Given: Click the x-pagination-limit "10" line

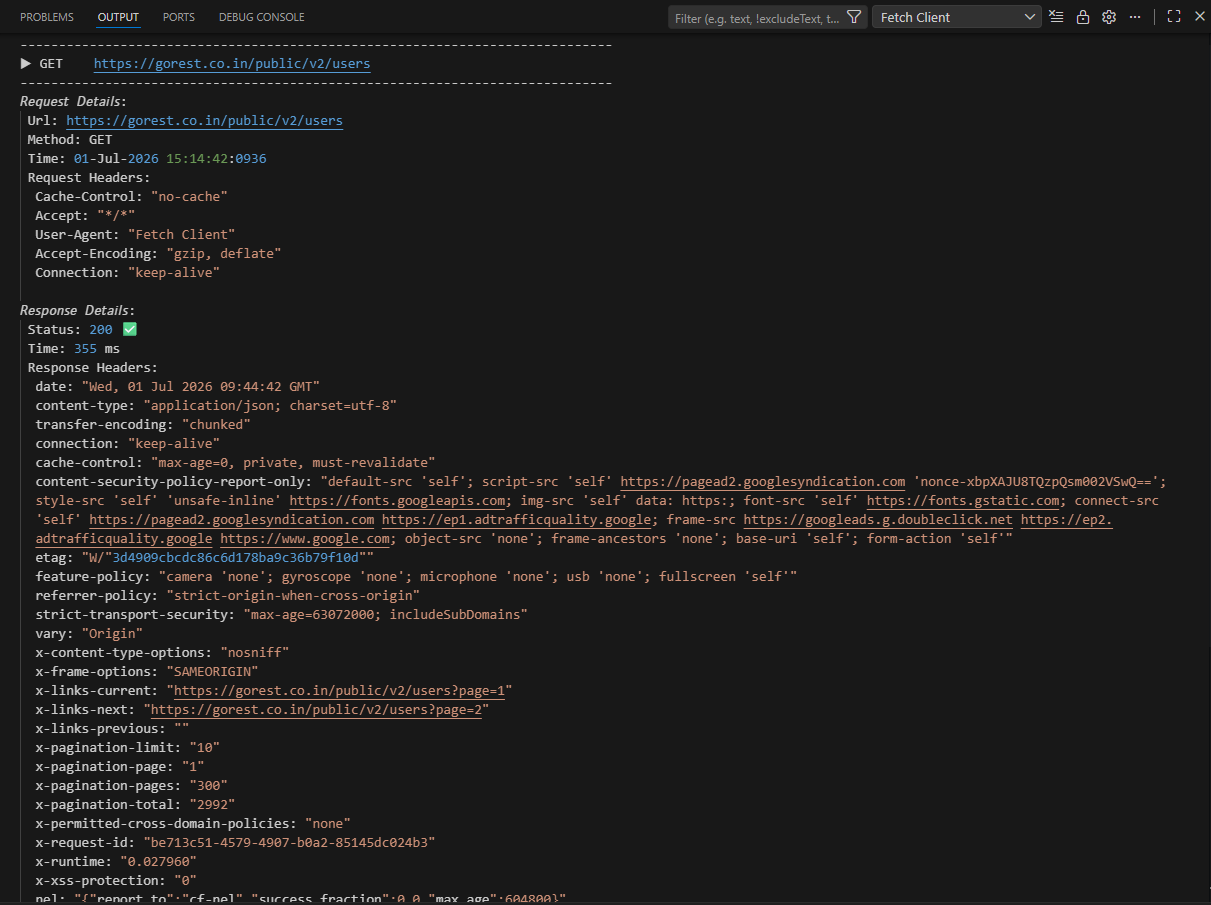Looking at the screenshot, I should coord(127,748).
